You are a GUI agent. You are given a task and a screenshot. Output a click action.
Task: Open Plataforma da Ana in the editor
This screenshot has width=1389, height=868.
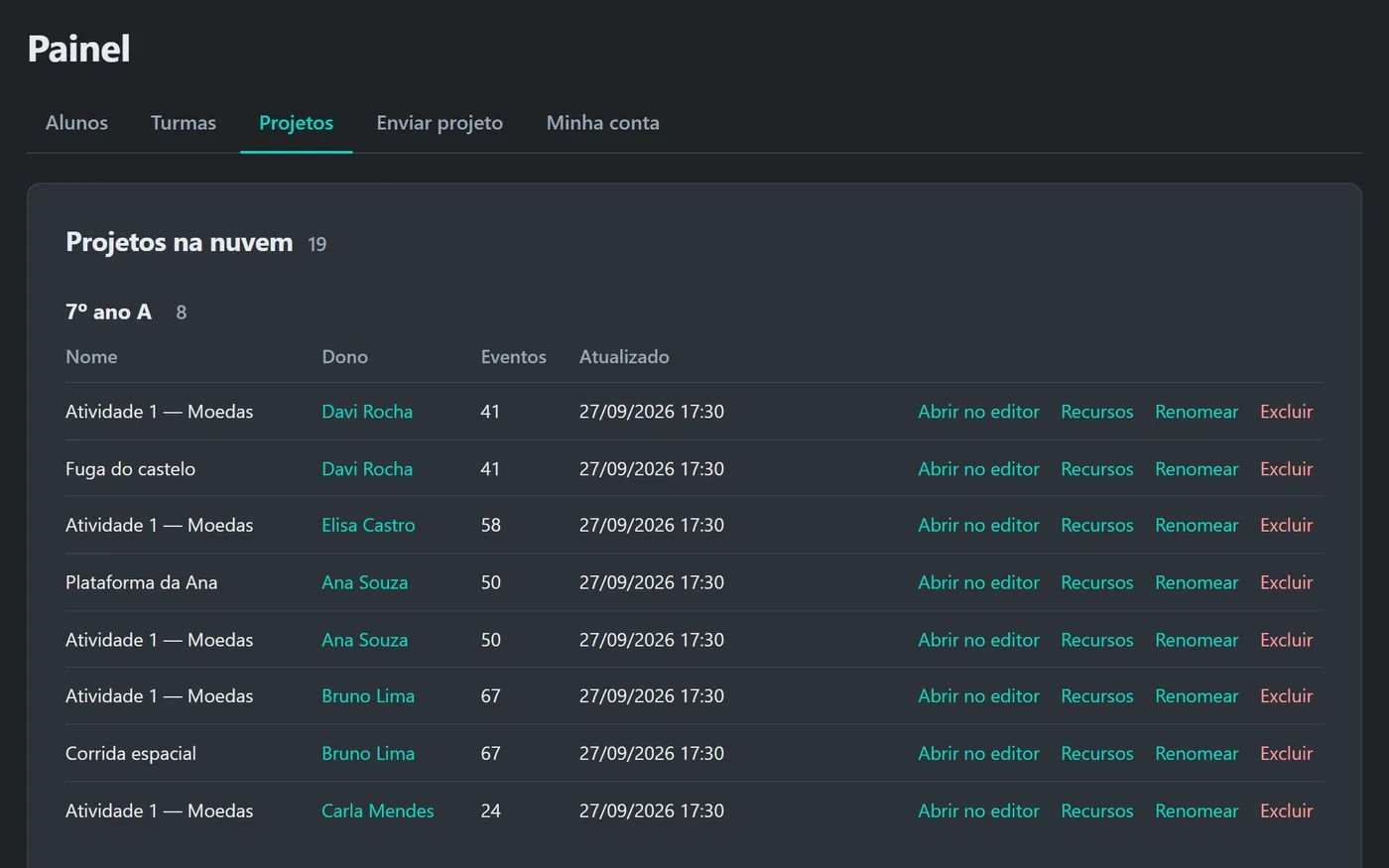pos(978,582)
